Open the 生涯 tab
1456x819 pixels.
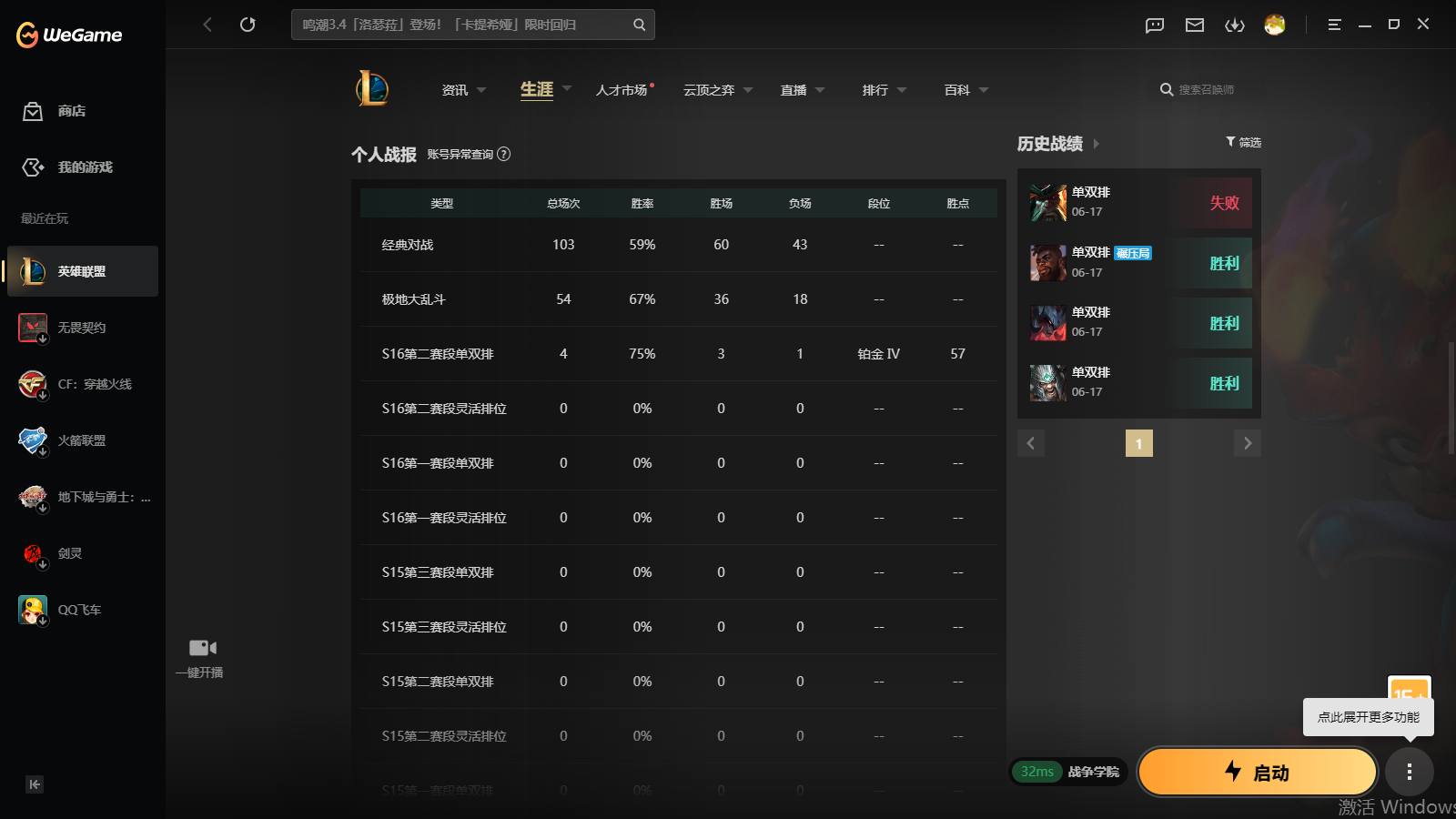537,89
